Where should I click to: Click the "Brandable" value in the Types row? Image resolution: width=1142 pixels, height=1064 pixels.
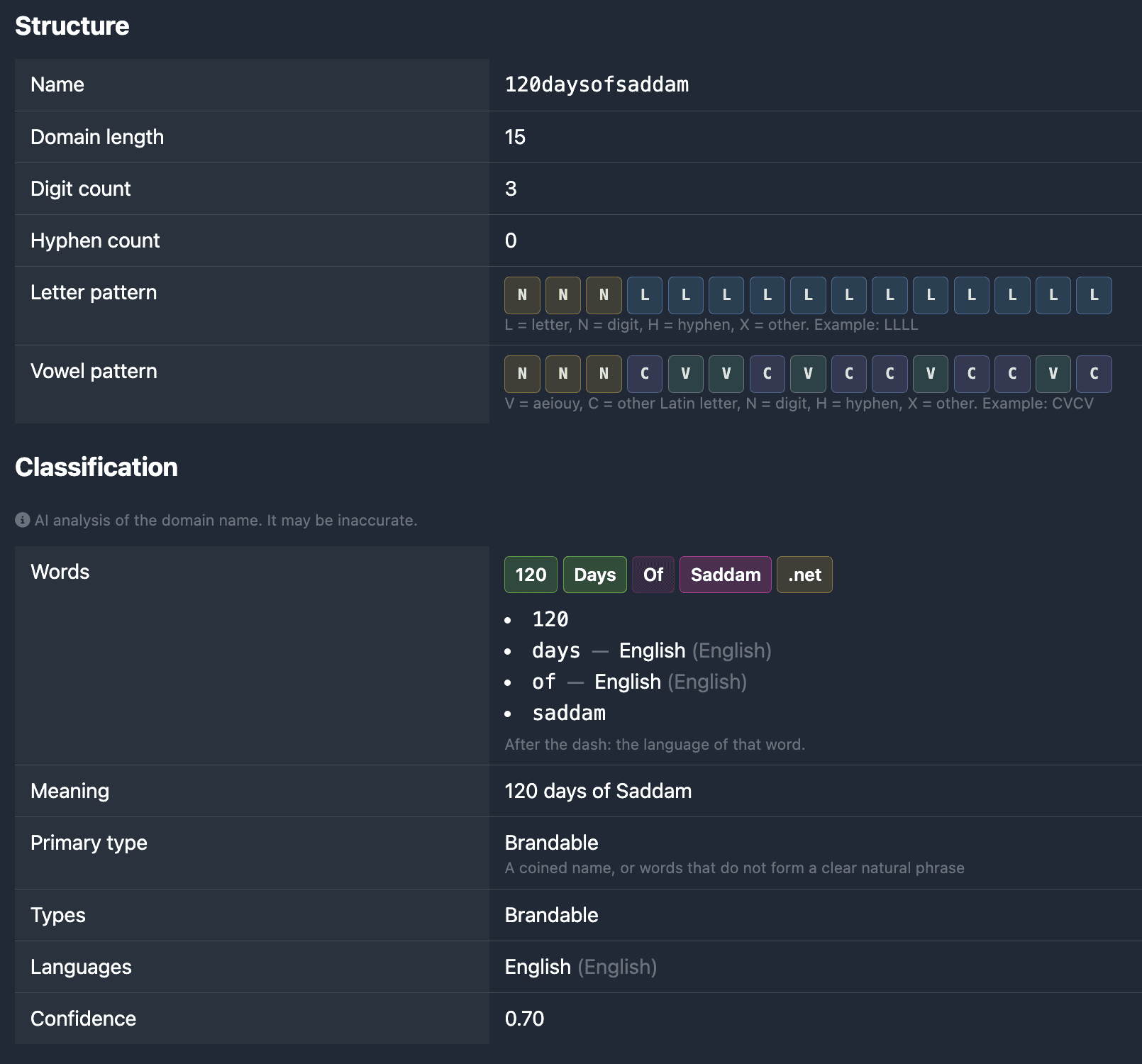click(x=552, y=915)
